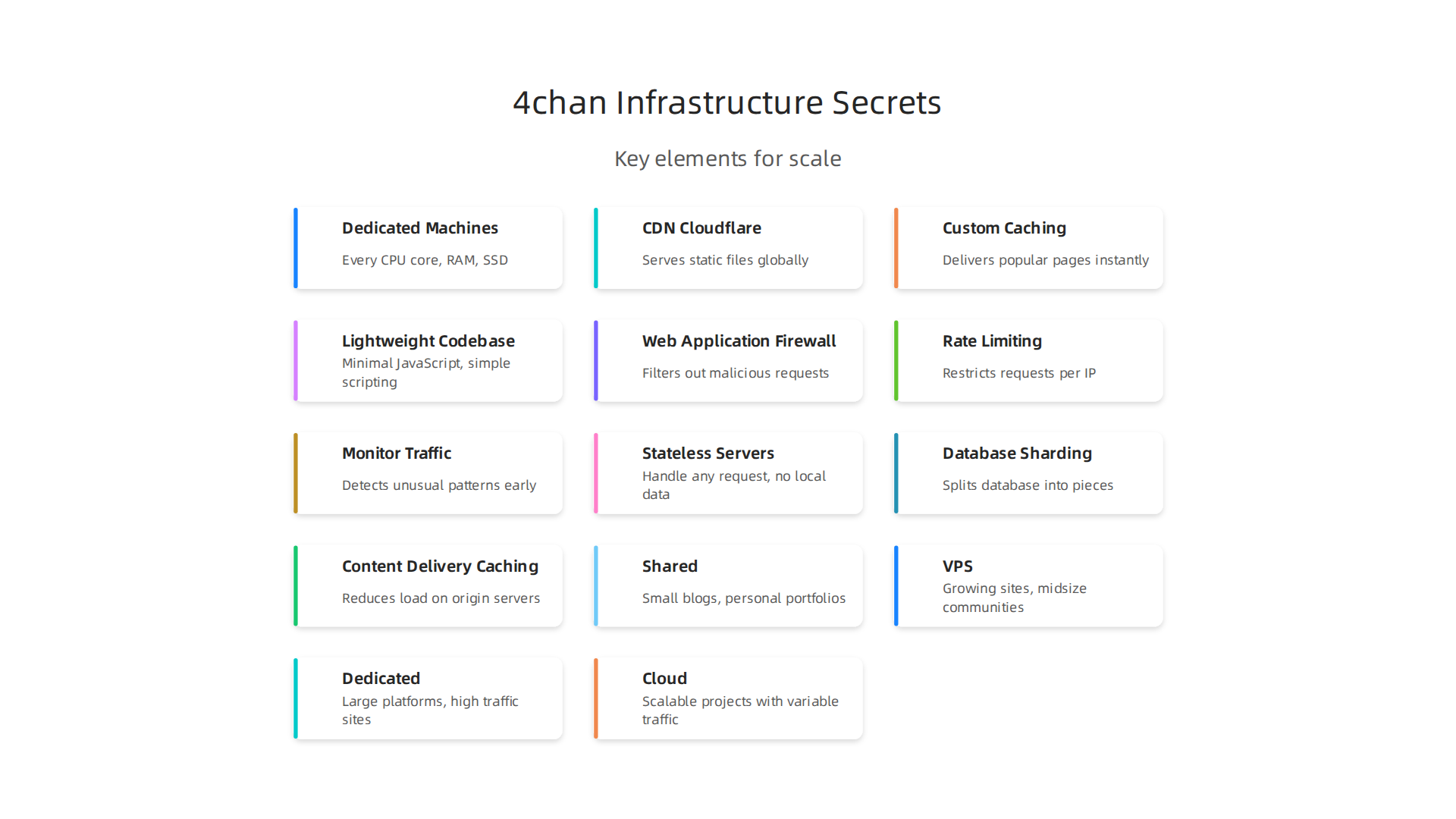This screenshot has height=819, width=1456.
Task: Click the subtitle 'Key elements for scale'
Action: pyautogui.click(x=727, y=158)
